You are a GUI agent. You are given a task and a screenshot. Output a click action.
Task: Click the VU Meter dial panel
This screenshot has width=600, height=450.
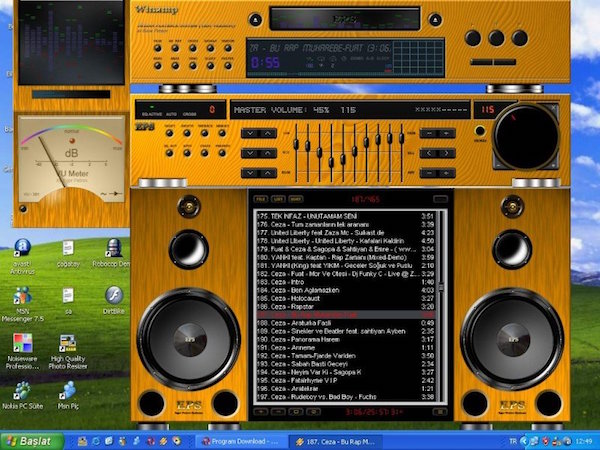click(72, 159)
